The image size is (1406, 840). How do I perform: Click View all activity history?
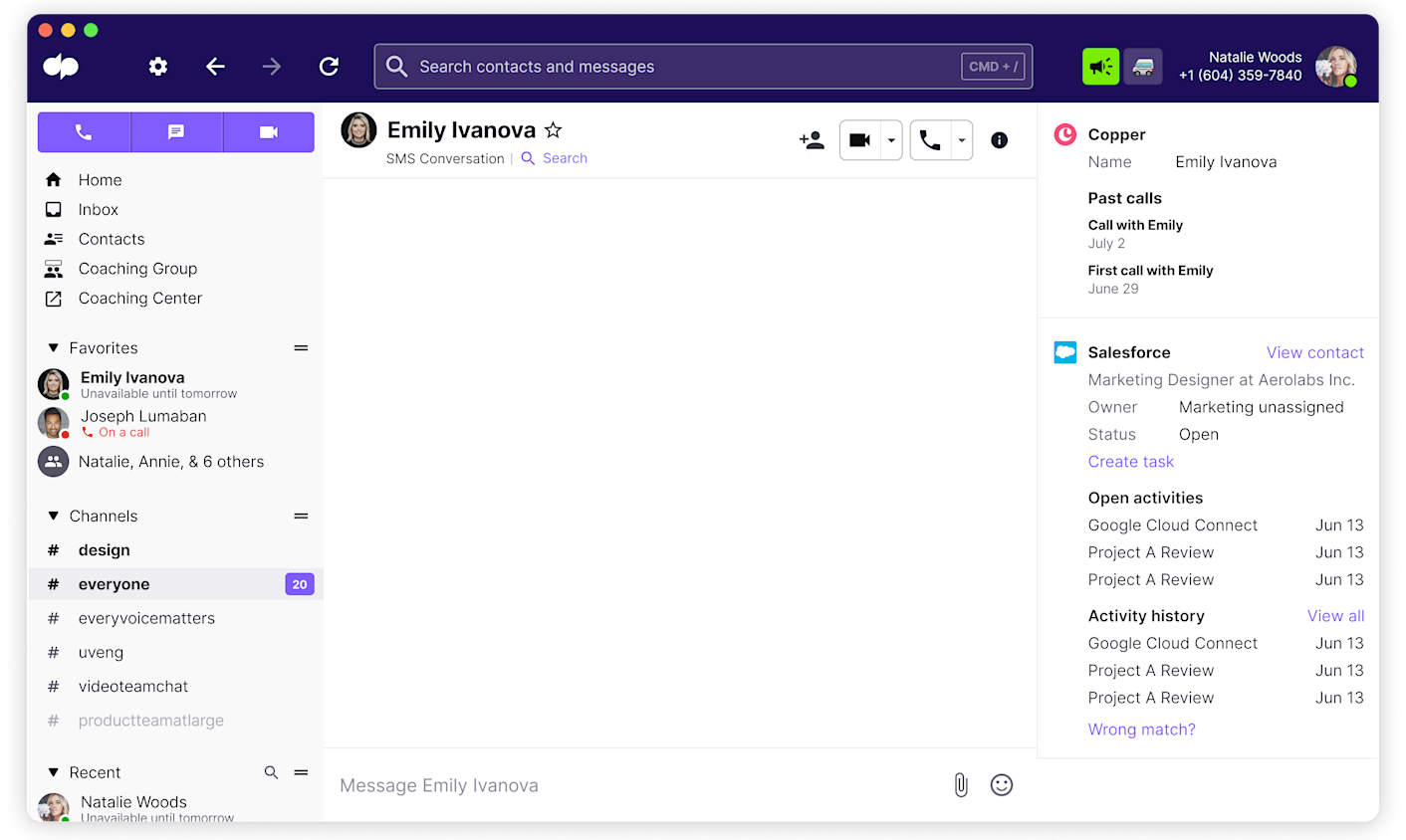(x=1335, y=616)
